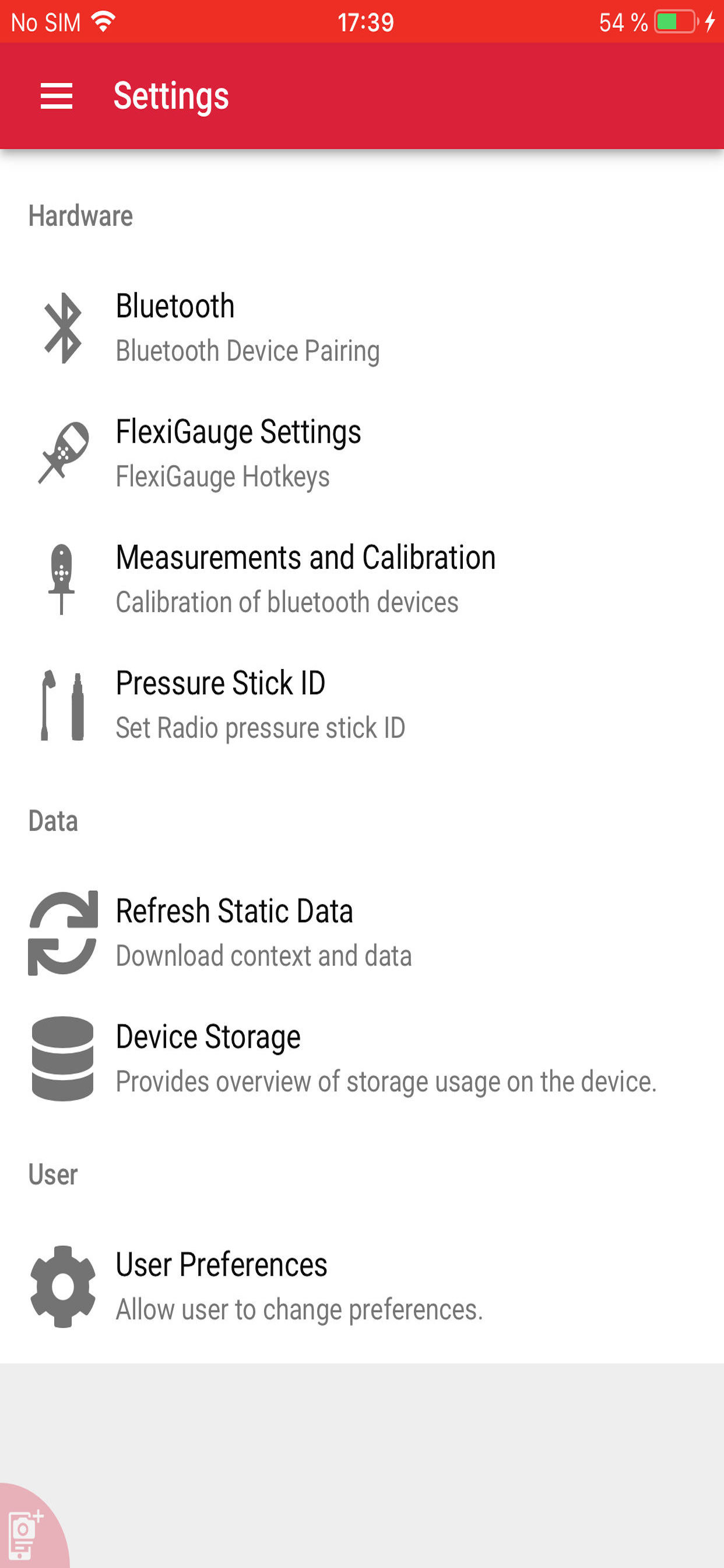Tap the Pressure Stick ID icon
This screenshot has width=724, height=1568.
click(x=62, y=705)
